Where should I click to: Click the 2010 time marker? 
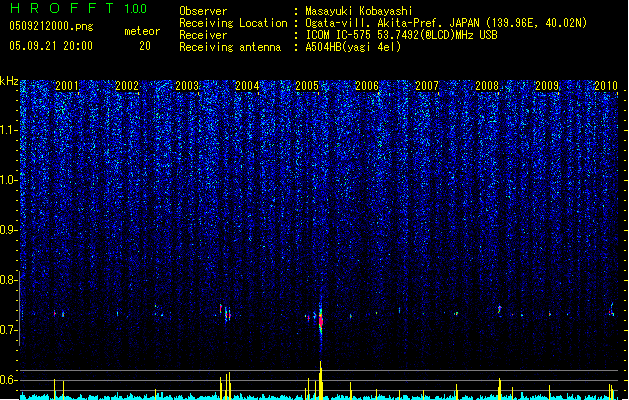tap(606, 86)
